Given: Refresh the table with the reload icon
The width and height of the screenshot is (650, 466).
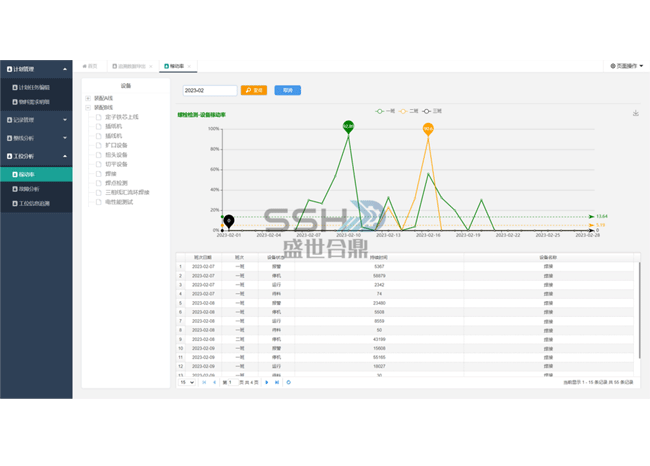Looking at the screenshot, I should [x=289, y=382].
